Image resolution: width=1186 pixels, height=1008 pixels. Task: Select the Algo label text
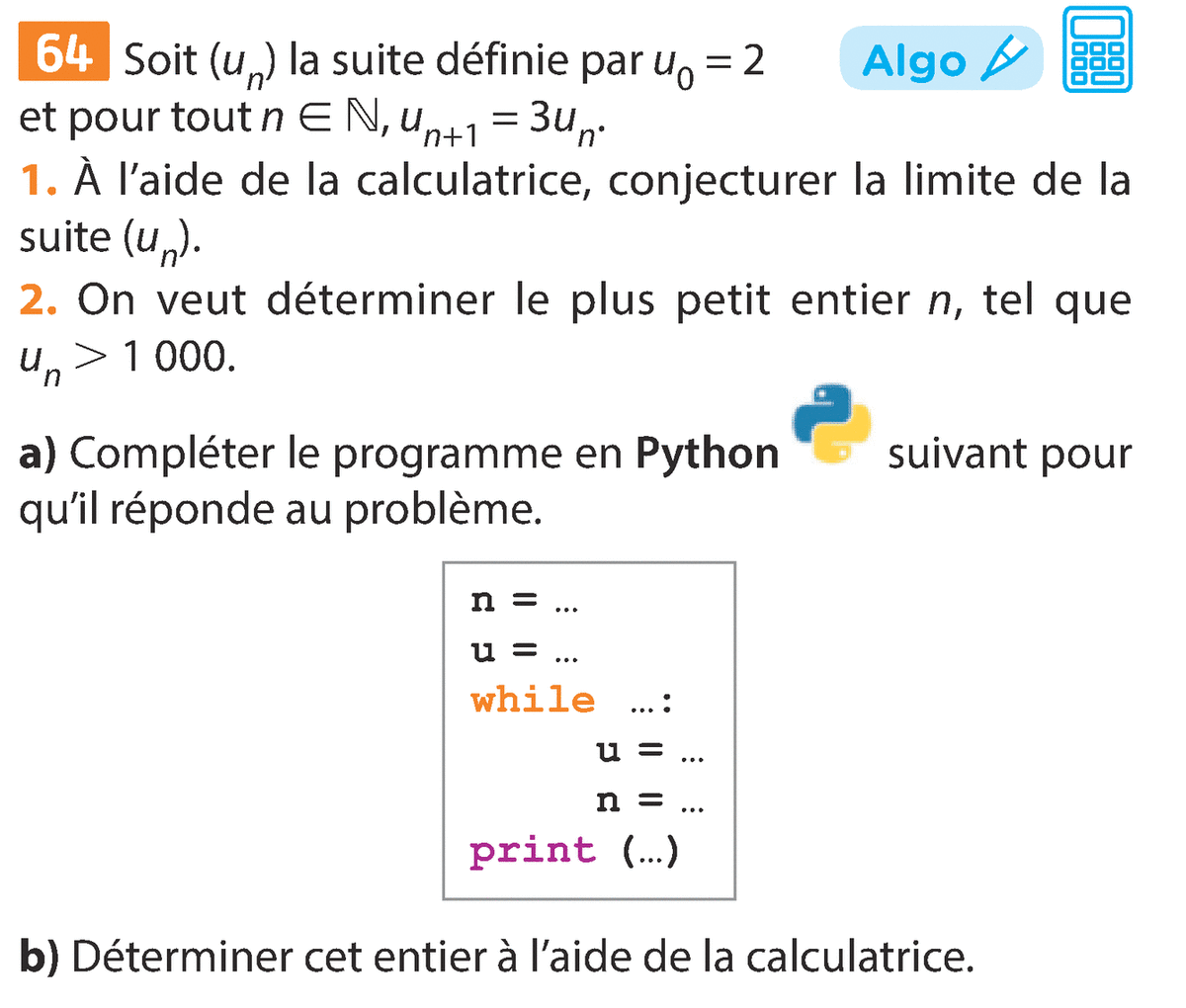(x=913, y=61)
